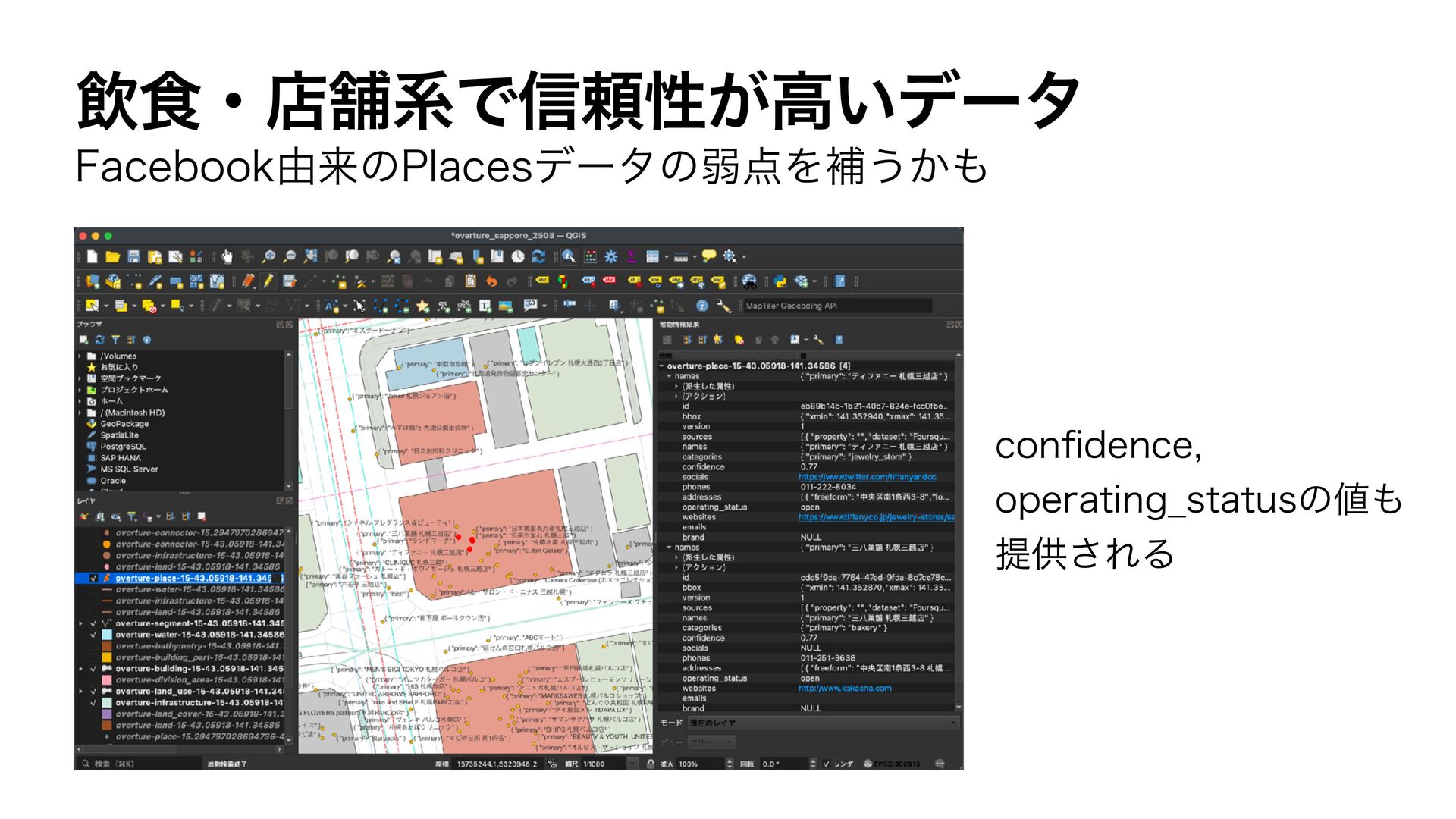Click the overture-bathymetry brown color swatch
Screen dimensions: 1456x819
(107, 646)
